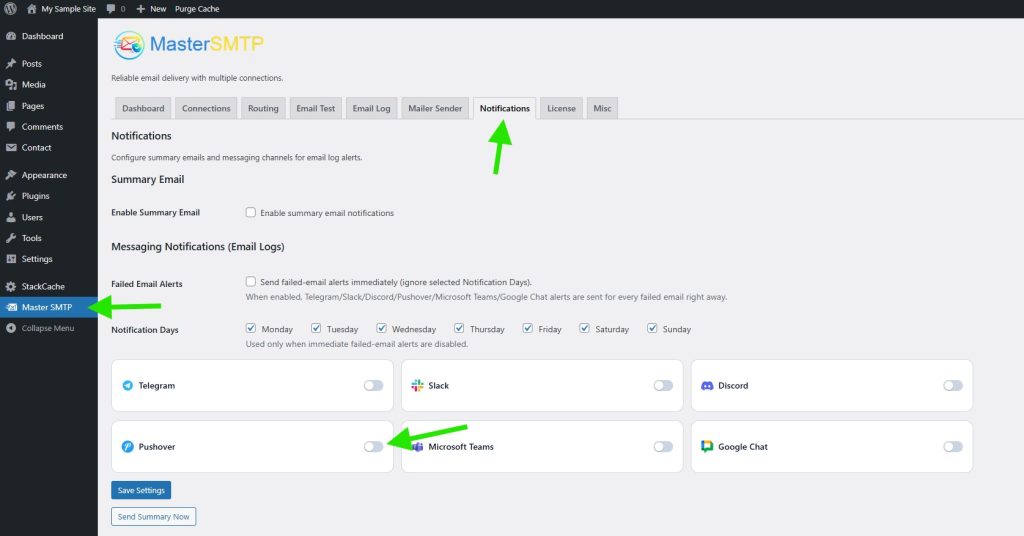Uncheck the Saturday checkbox
Image resolution: width=1024 pixels, height=536 pixels.
pos(584,328)
